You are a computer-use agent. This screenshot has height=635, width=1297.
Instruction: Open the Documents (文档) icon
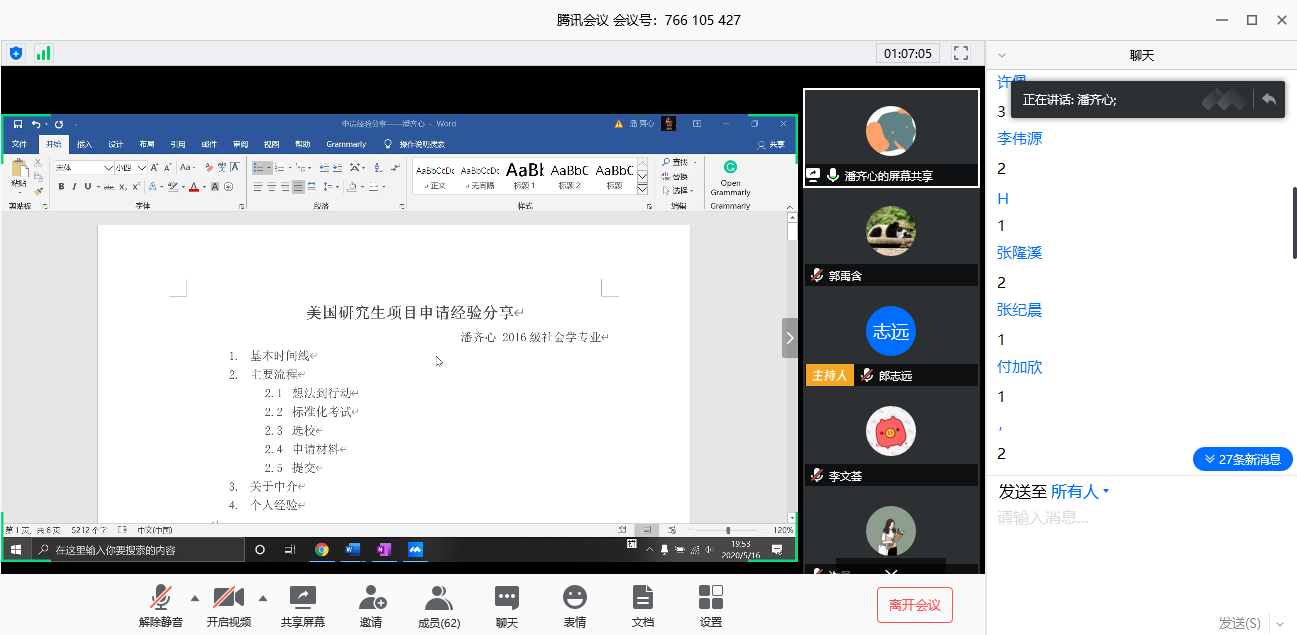tap(643, 606)
